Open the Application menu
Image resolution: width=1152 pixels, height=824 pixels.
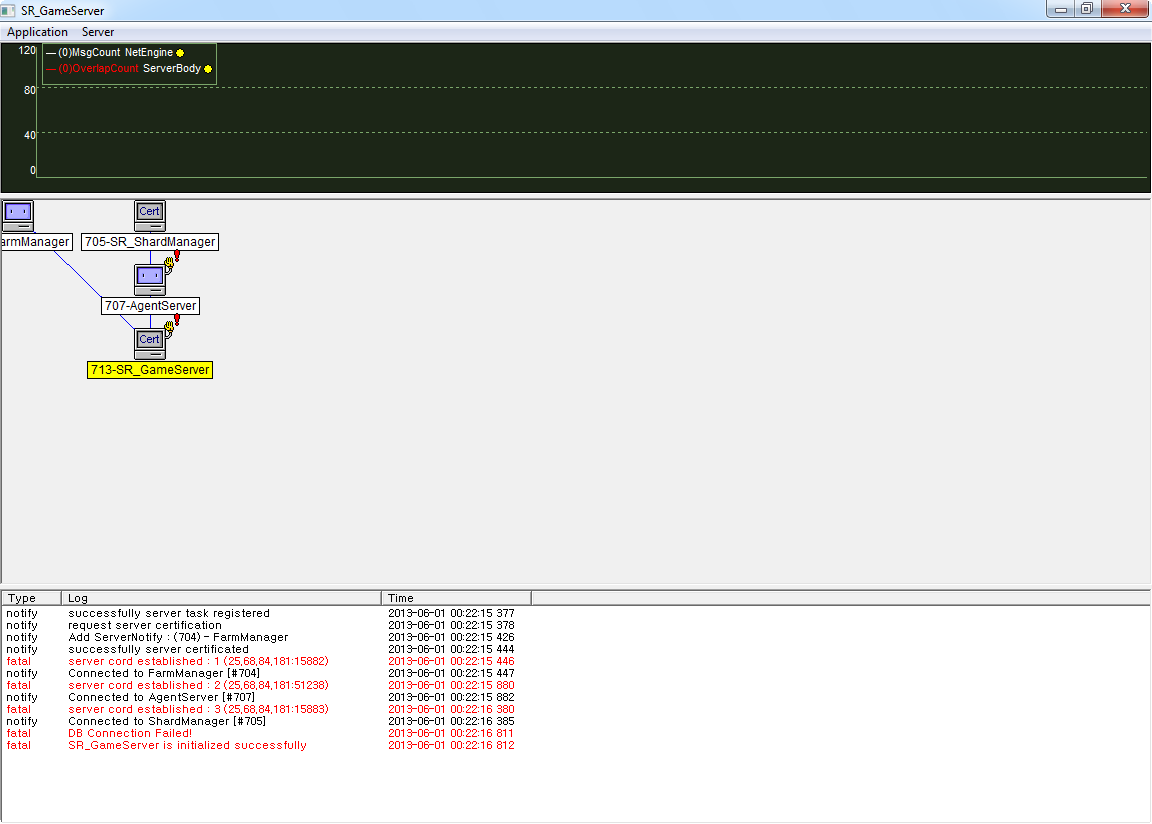37,32
